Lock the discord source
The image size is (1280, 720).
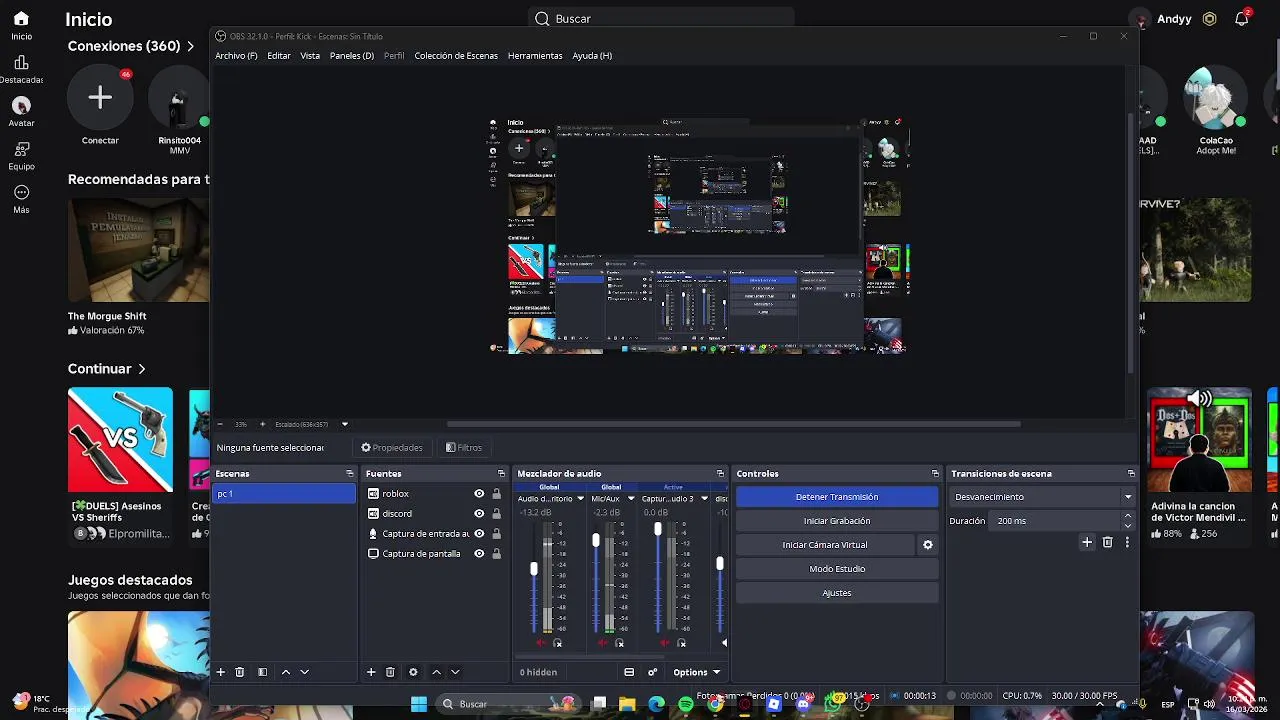point(496,514)
